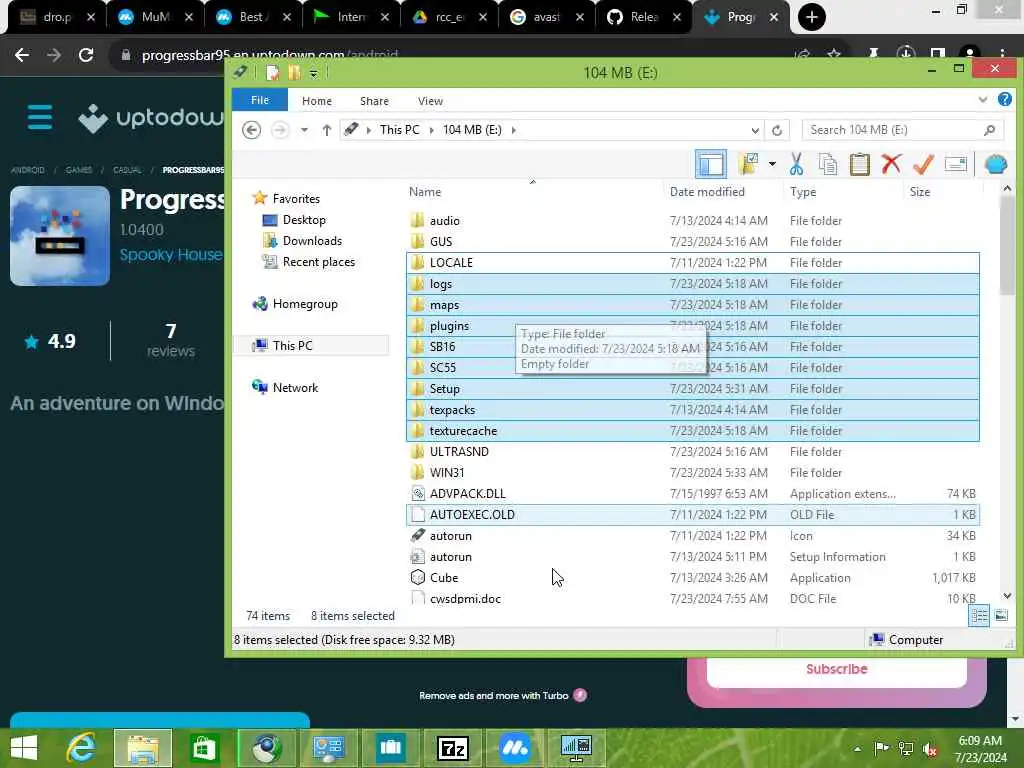Image resolution: width=1024 pixels, height=768 pixels.
Task: Cut selected items with scissors icon
Action: [x=796, y=164]
